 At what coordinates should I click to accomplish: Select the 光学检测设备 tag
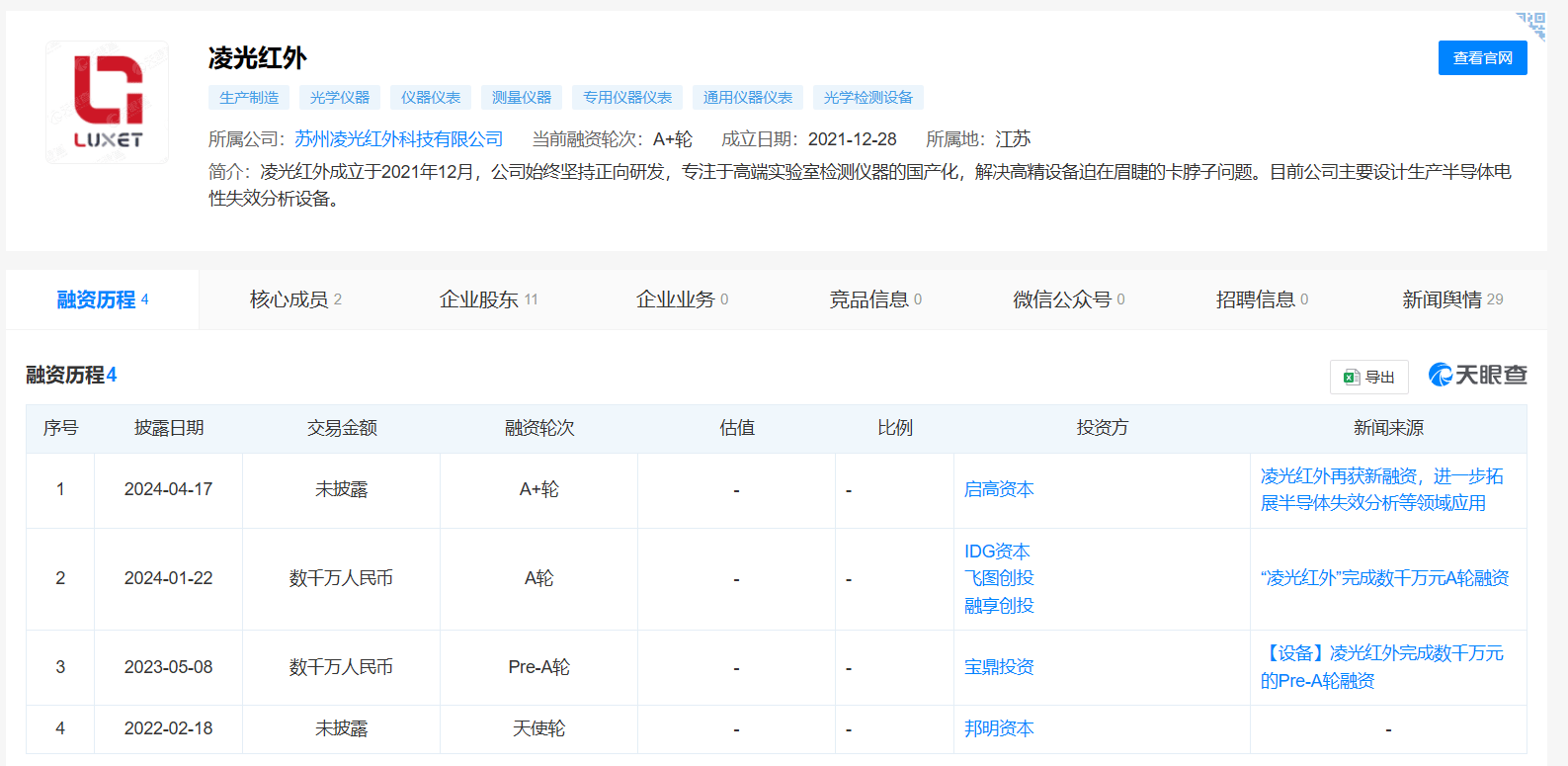pos(868,98)
